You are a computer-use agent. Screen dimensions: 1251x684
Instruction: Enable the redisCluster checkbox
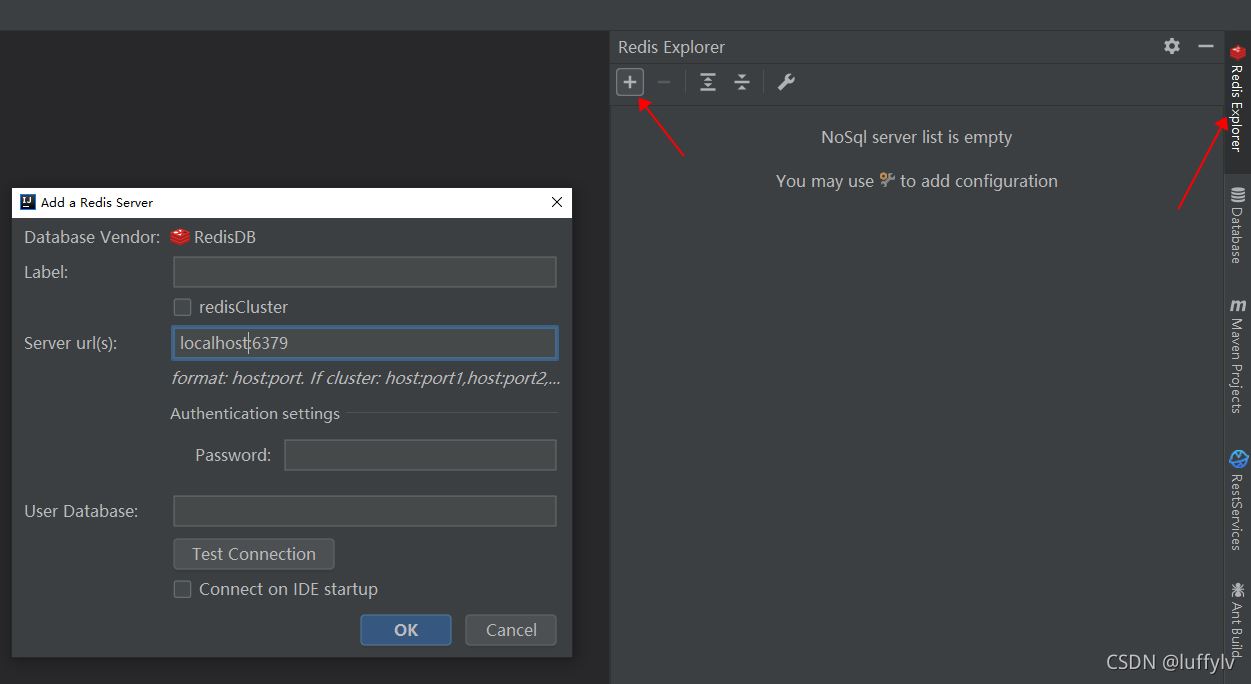click(x=183, y=307)
